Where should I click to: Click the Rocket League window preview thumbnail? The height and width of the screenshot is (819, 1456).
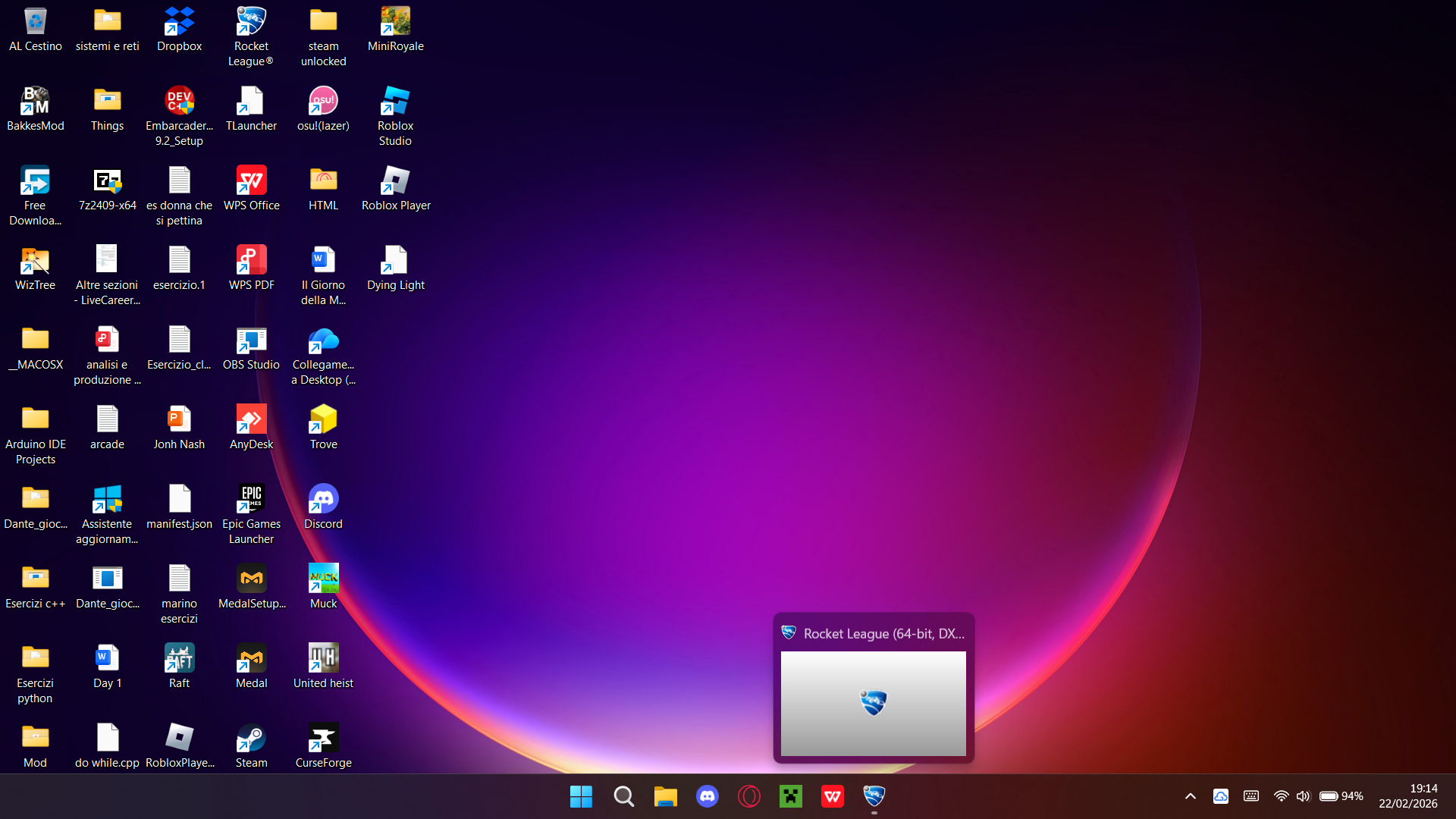pos(874,703)
